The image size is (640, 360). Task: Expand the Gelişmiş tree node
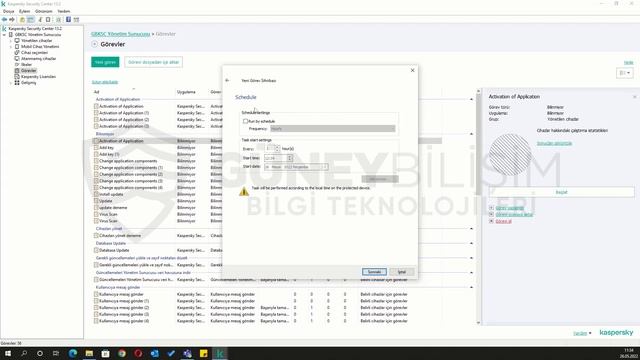[11, 83]
